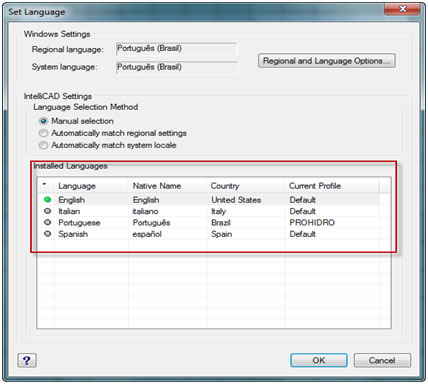The width and height of the screenshot is (428, 384).
Task: Select the English language row
Action: [x=209, y=200]
